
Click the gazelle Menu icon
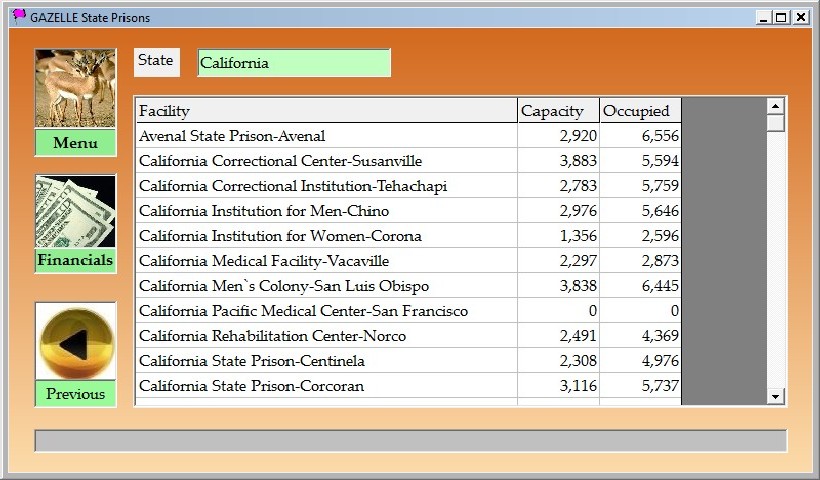(x=75, y=89)
